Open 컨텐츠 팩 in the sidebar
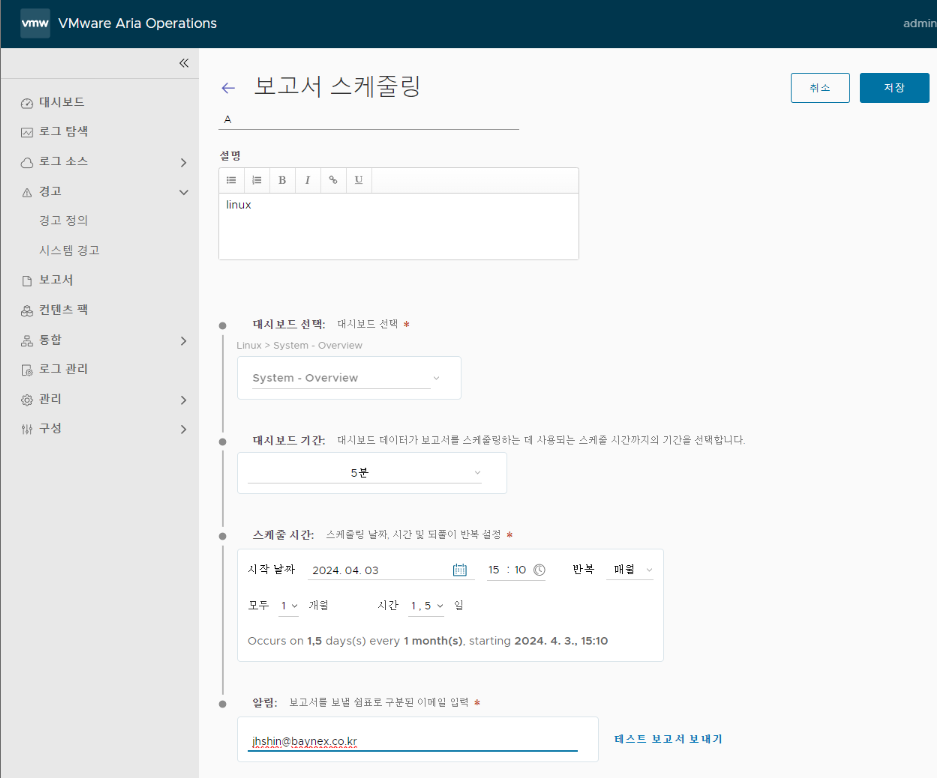 click(x=64, y=310)
